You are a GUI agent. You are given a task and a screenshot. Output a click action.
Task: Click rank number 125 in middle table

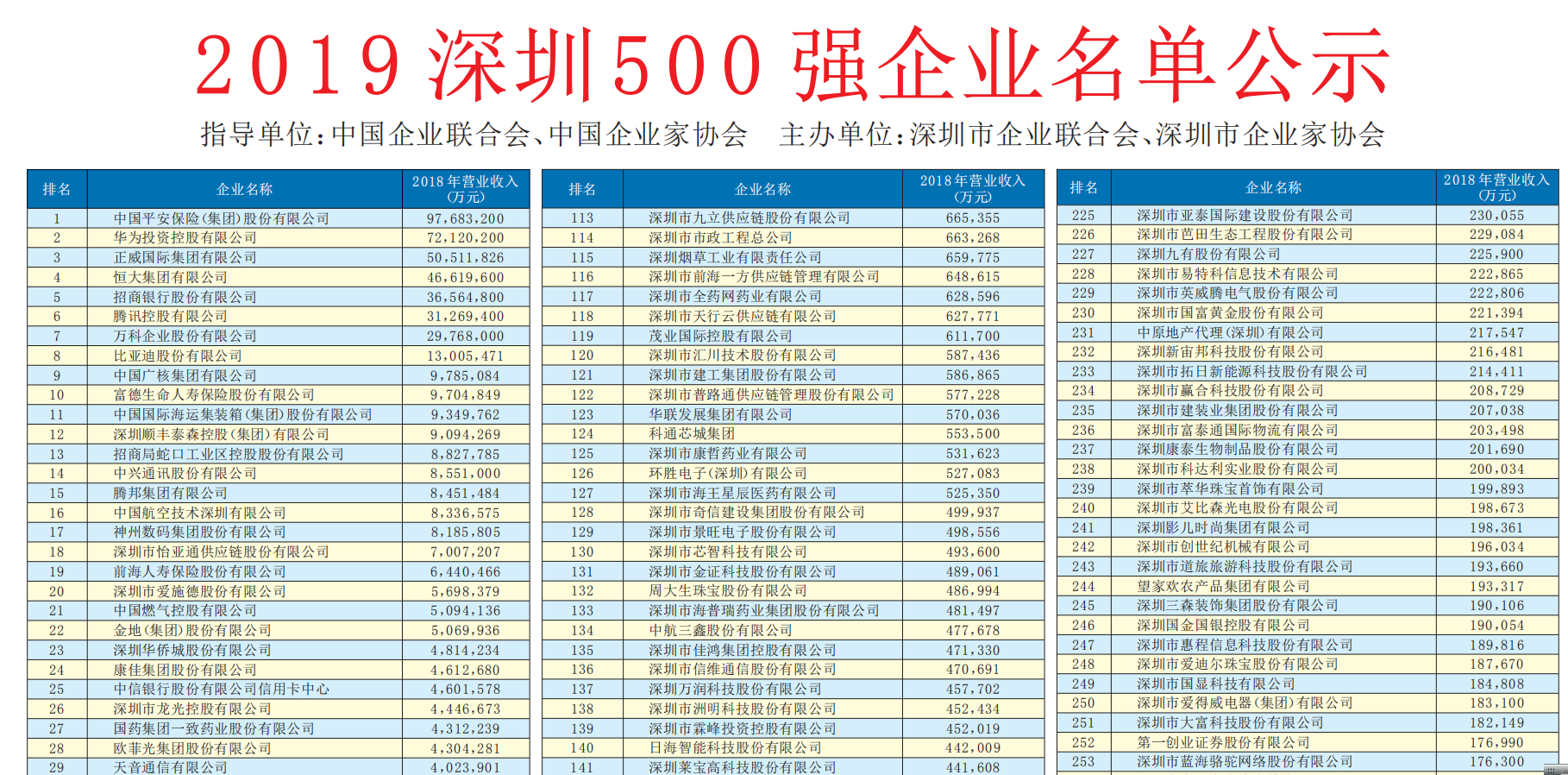pyautogui.click(x=582, y=453)
